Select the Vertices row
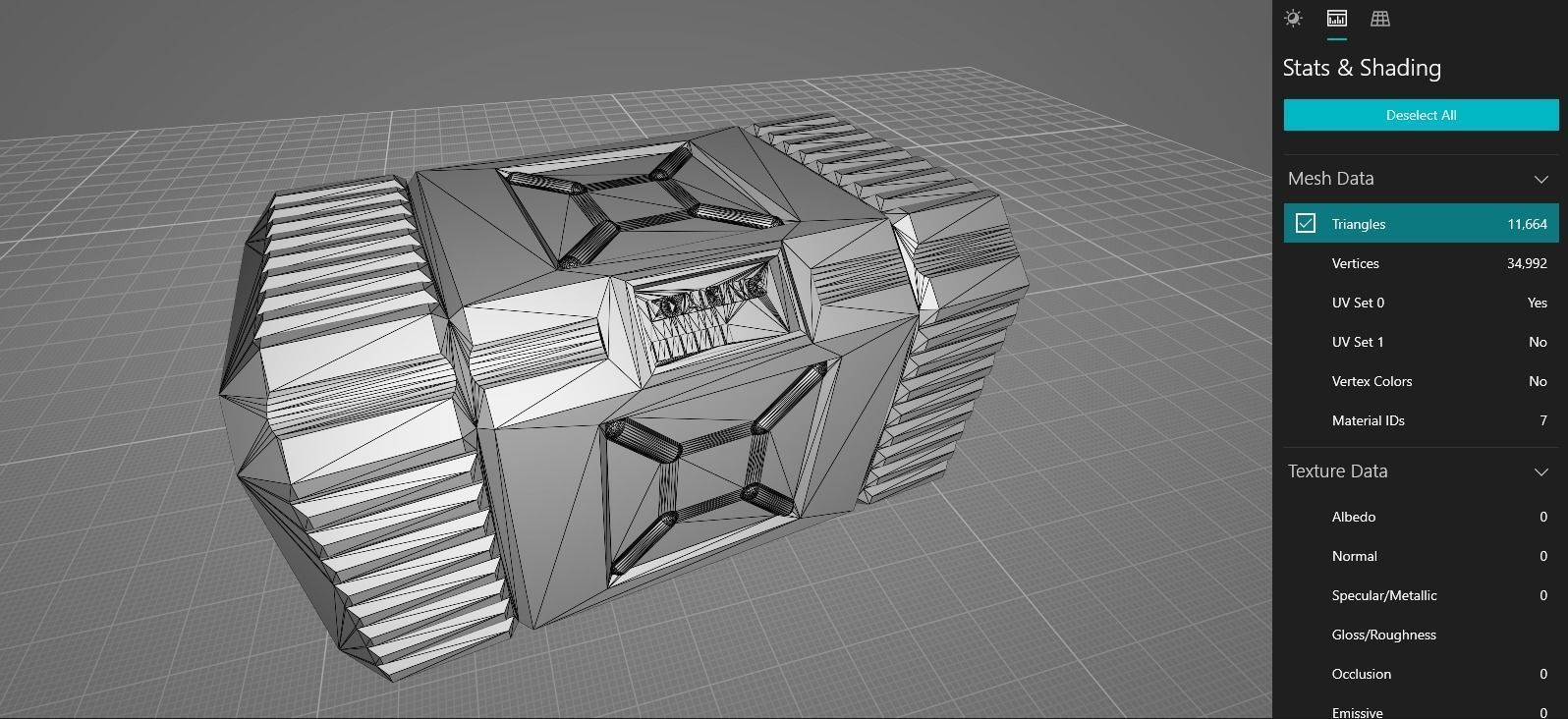Screen dimensions: 1568x719 tap(1421, 263)
